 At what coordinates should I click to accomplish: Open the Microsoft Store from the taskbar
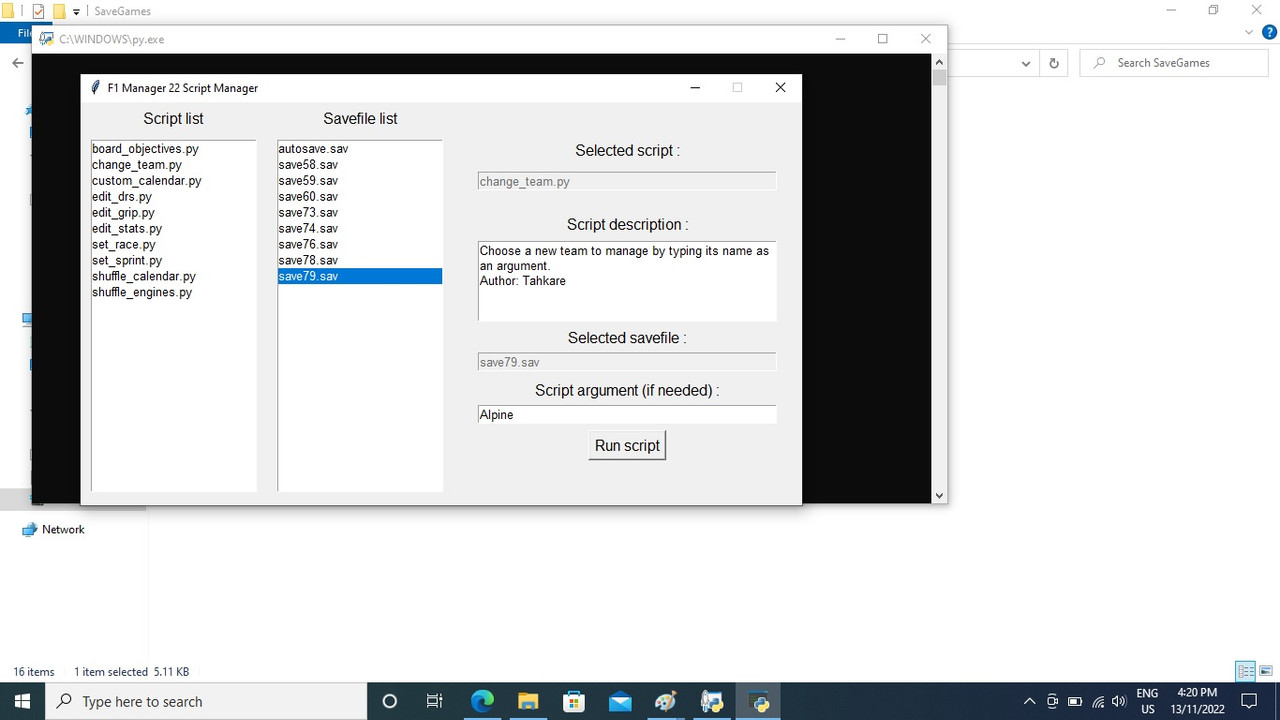point(573,701)
